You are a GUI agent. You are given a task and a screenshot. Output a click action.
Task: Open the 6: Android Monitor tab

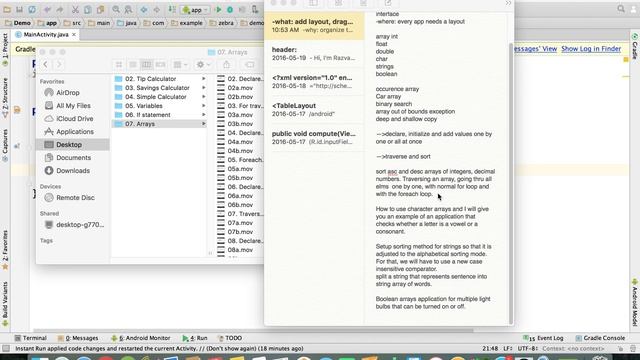(x=140, y=338)
